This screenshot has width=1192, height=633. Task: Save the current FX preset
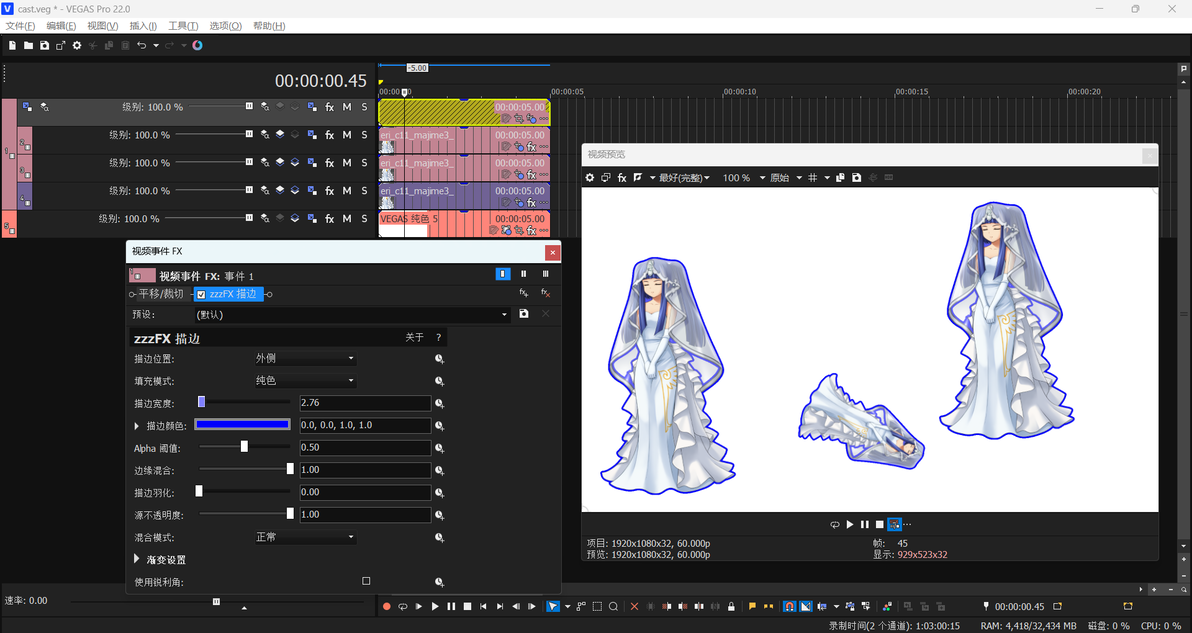(524, 314)
